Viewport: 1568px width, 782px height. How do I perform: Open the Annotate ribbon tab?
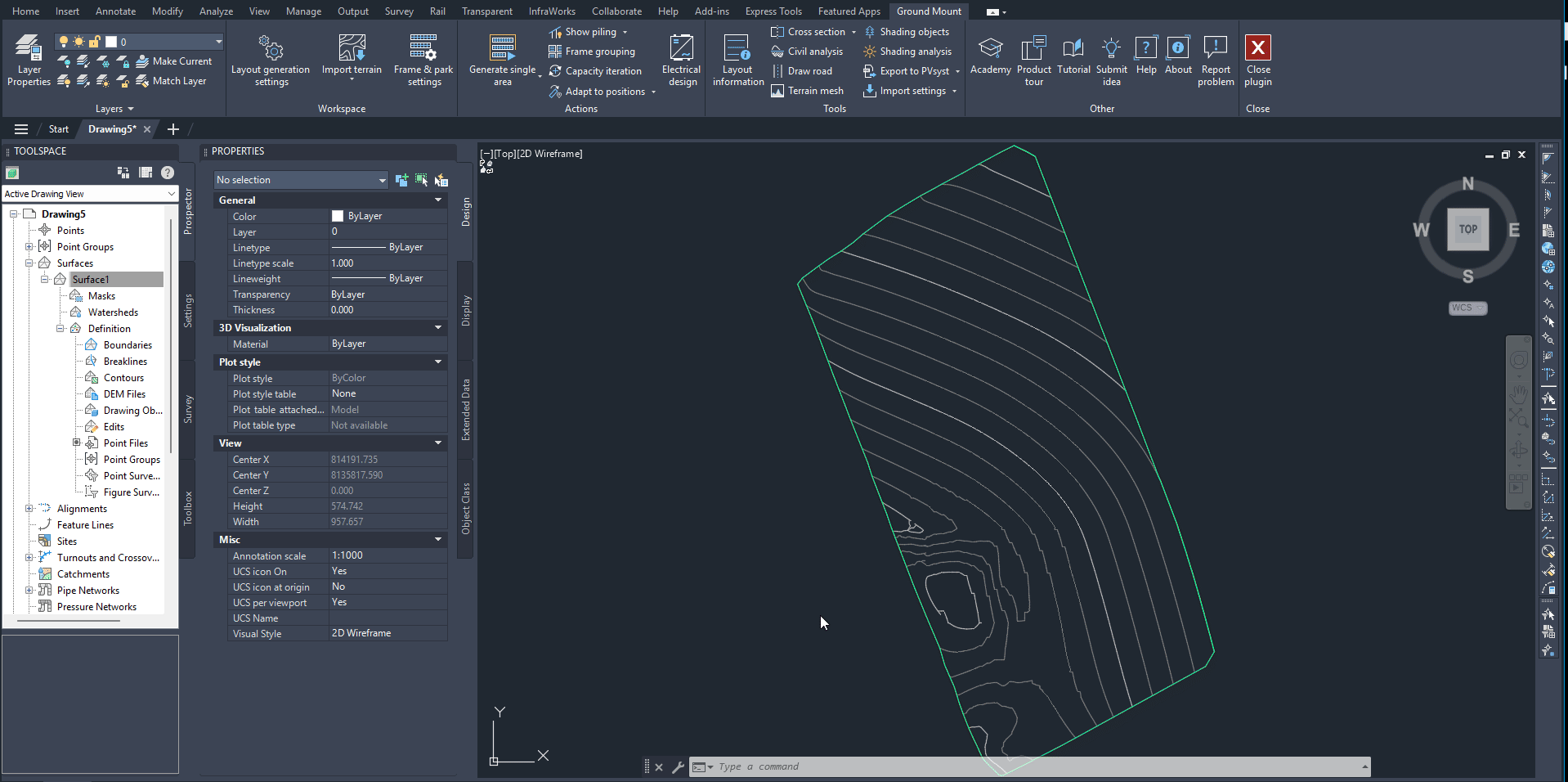tap(115, 11)
